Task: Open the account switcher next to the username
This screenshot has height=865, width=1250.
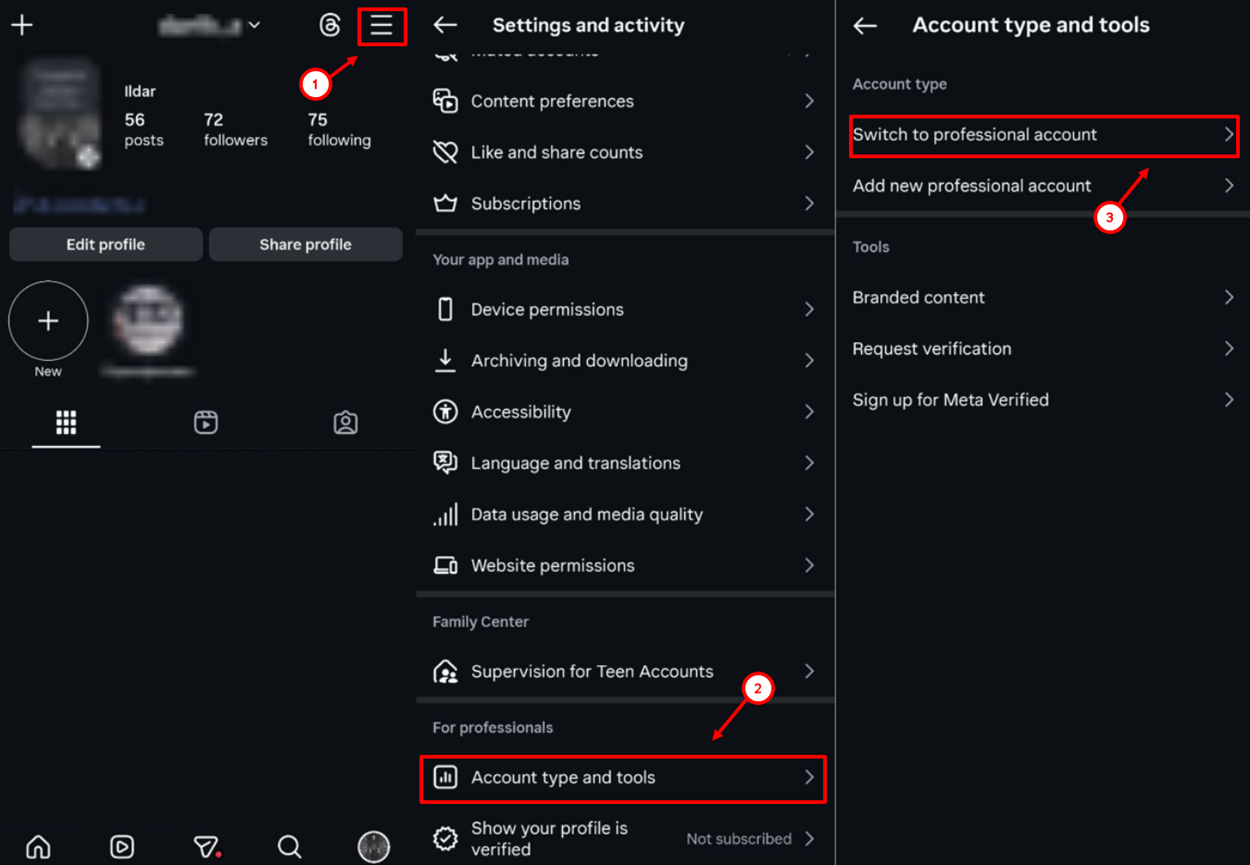Action: pos(252,26)
